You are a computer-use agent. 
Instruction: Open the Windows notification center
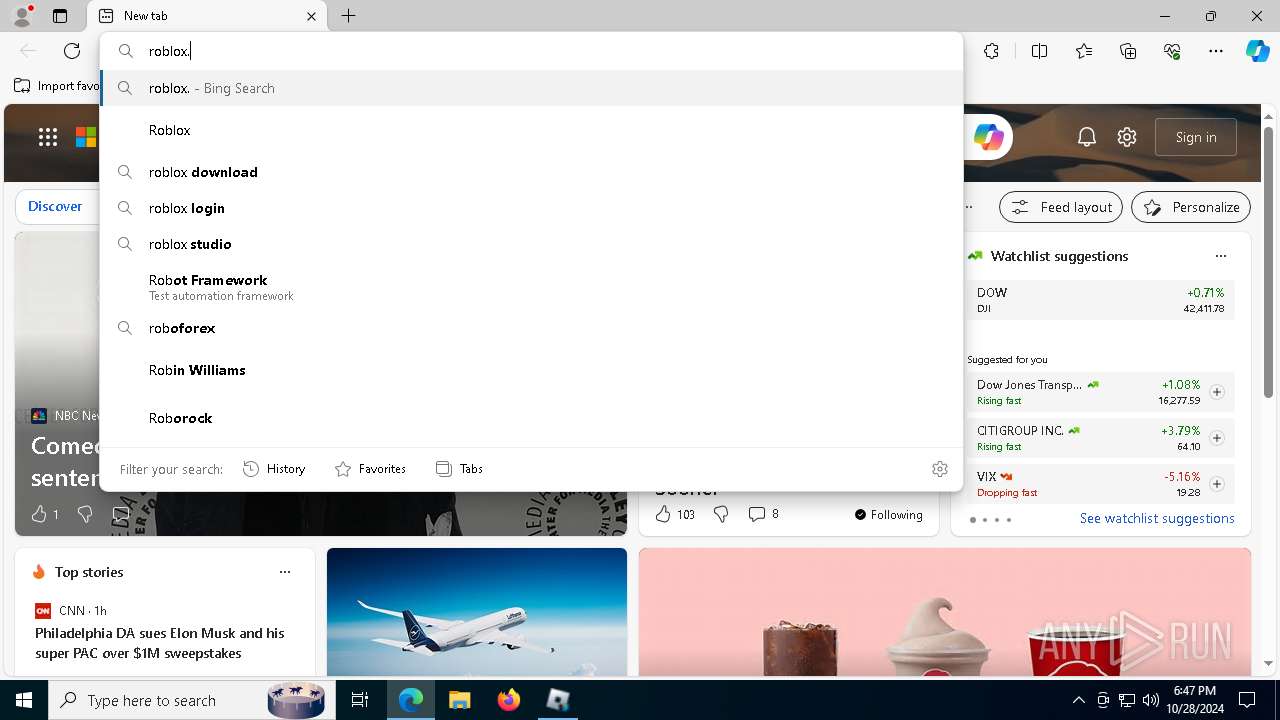[1247, 700]
